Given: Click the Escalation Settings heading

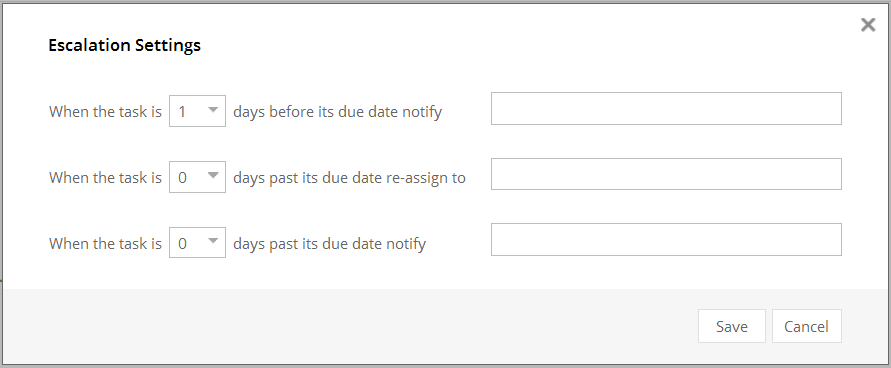Looking at the screenshot, I should [x=124, y=45].
